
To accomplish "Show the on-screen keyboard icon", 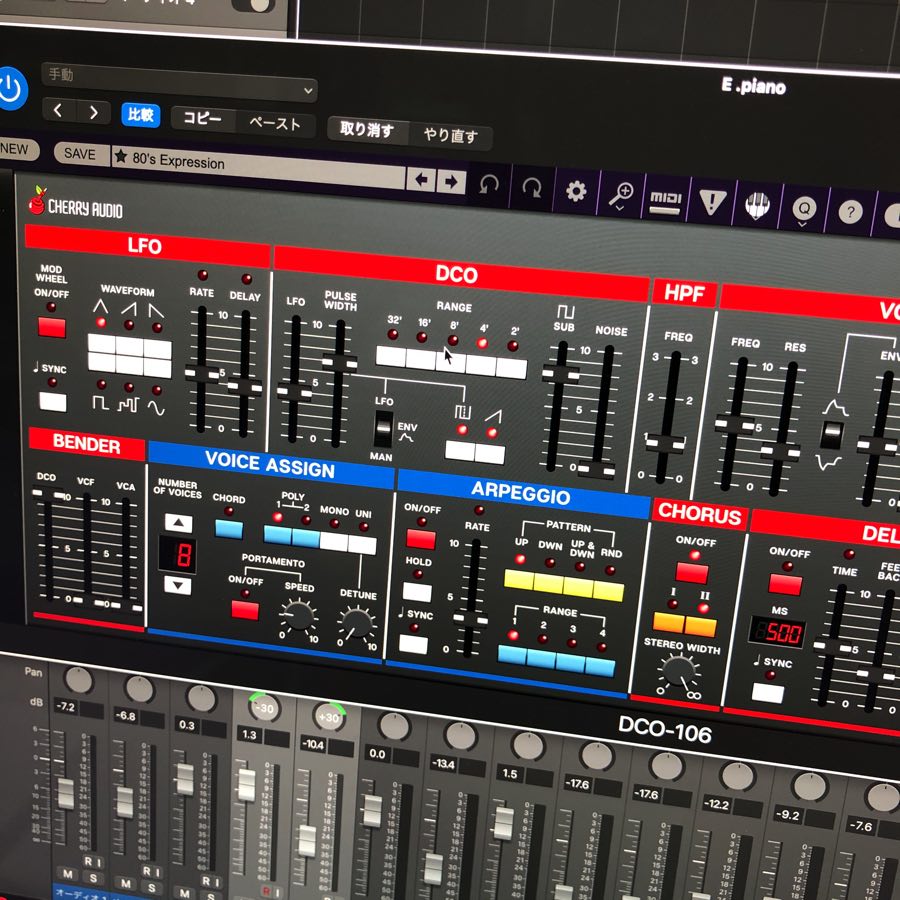I will pos(757,205).
